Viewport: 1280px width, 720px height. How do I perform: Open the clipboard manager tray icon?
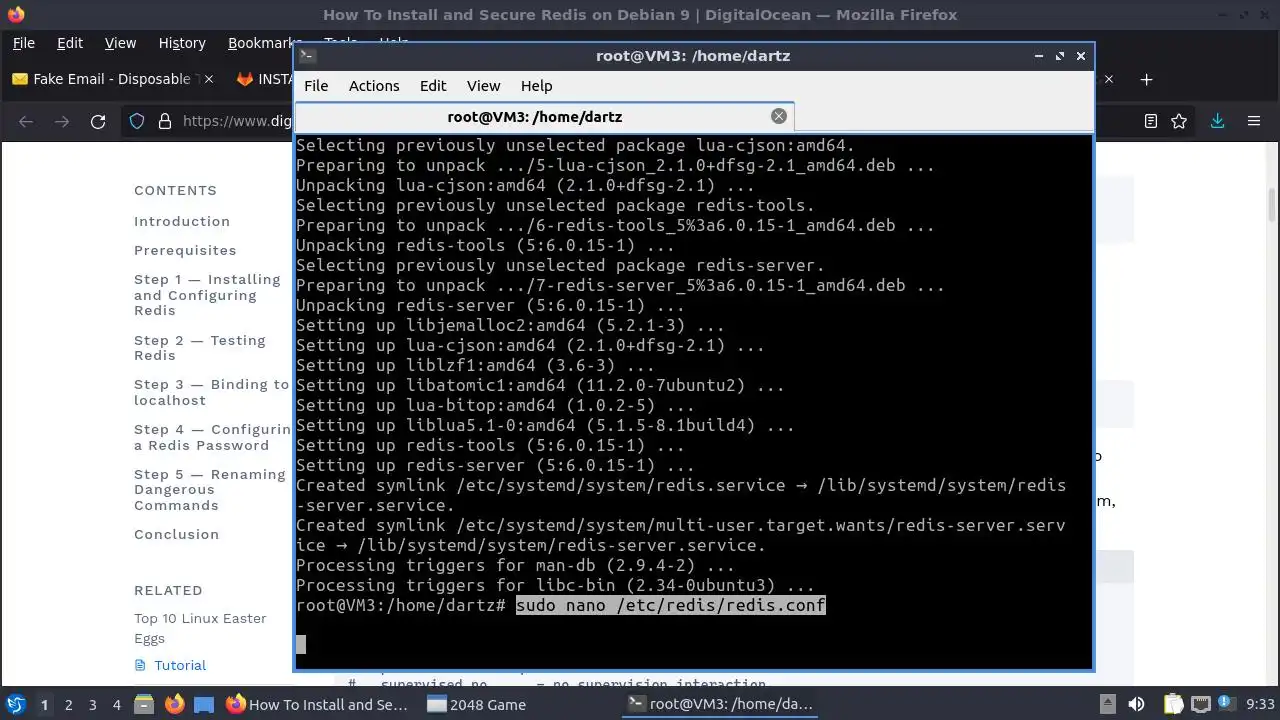[x=1173, y=704]
